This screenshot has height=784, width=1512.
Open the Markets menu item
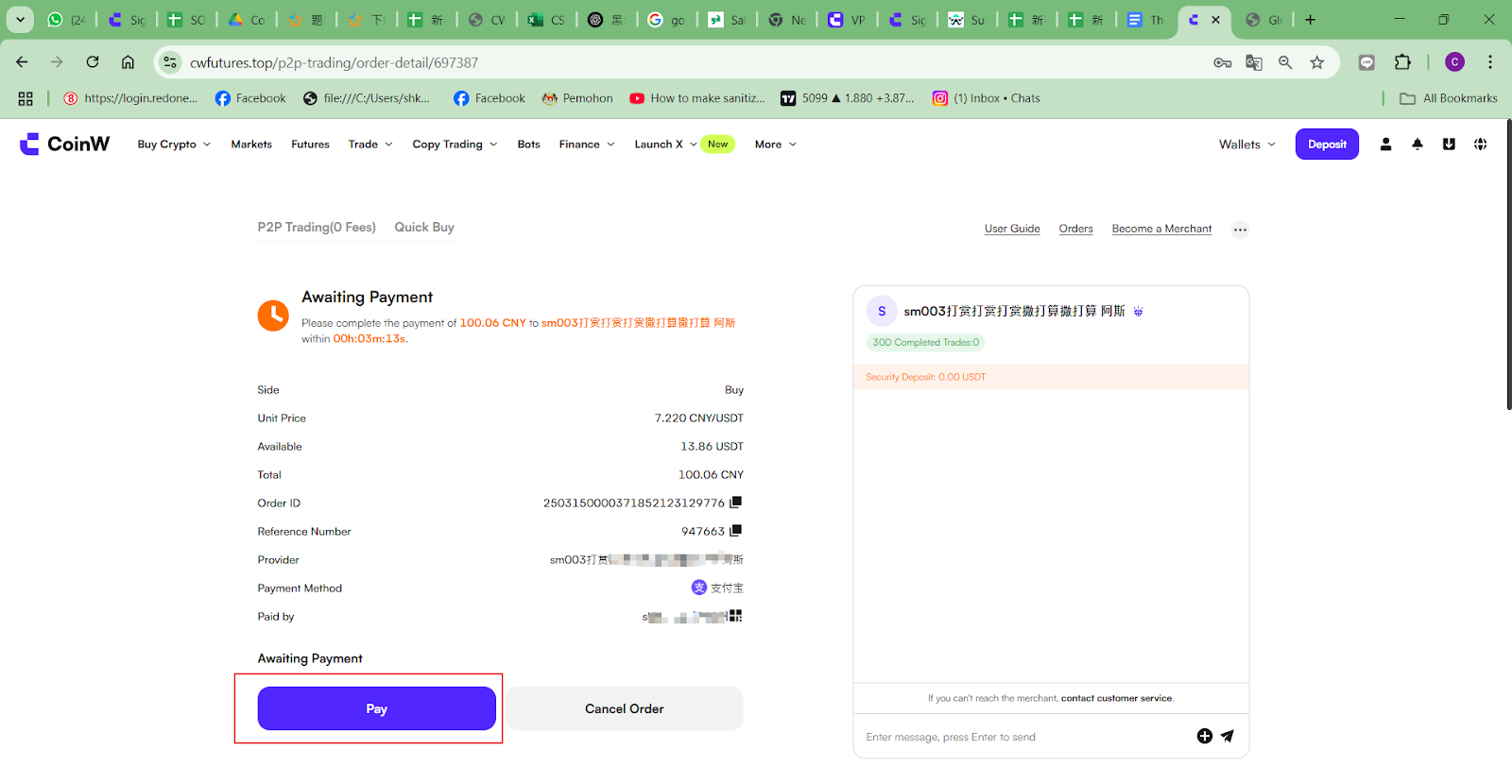point(251,145)
